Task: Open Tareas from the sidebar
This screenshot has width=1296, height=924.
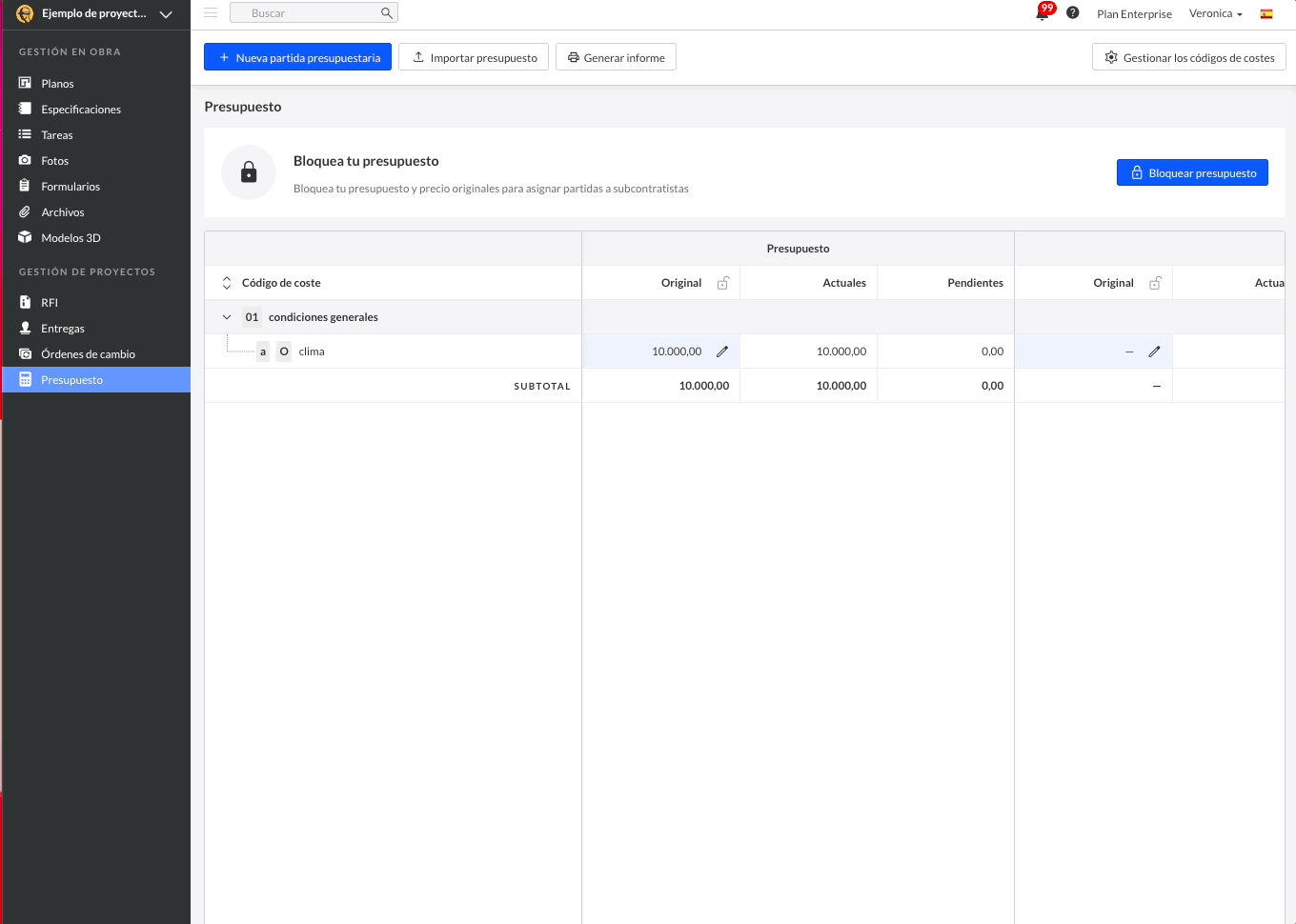Action: [x=57, y=135]
